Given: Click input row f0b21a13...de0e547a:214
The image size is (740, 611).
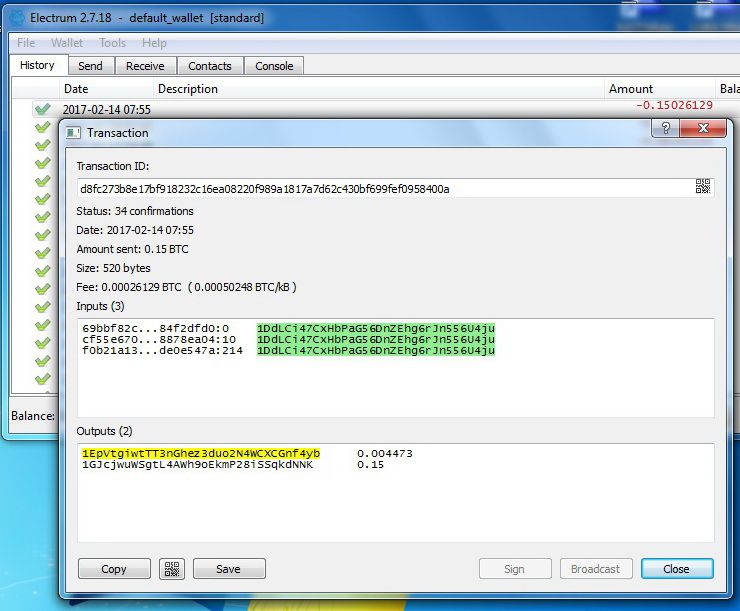Looking at the screenshot, I should pyautogui.click(x=288, y=351).
